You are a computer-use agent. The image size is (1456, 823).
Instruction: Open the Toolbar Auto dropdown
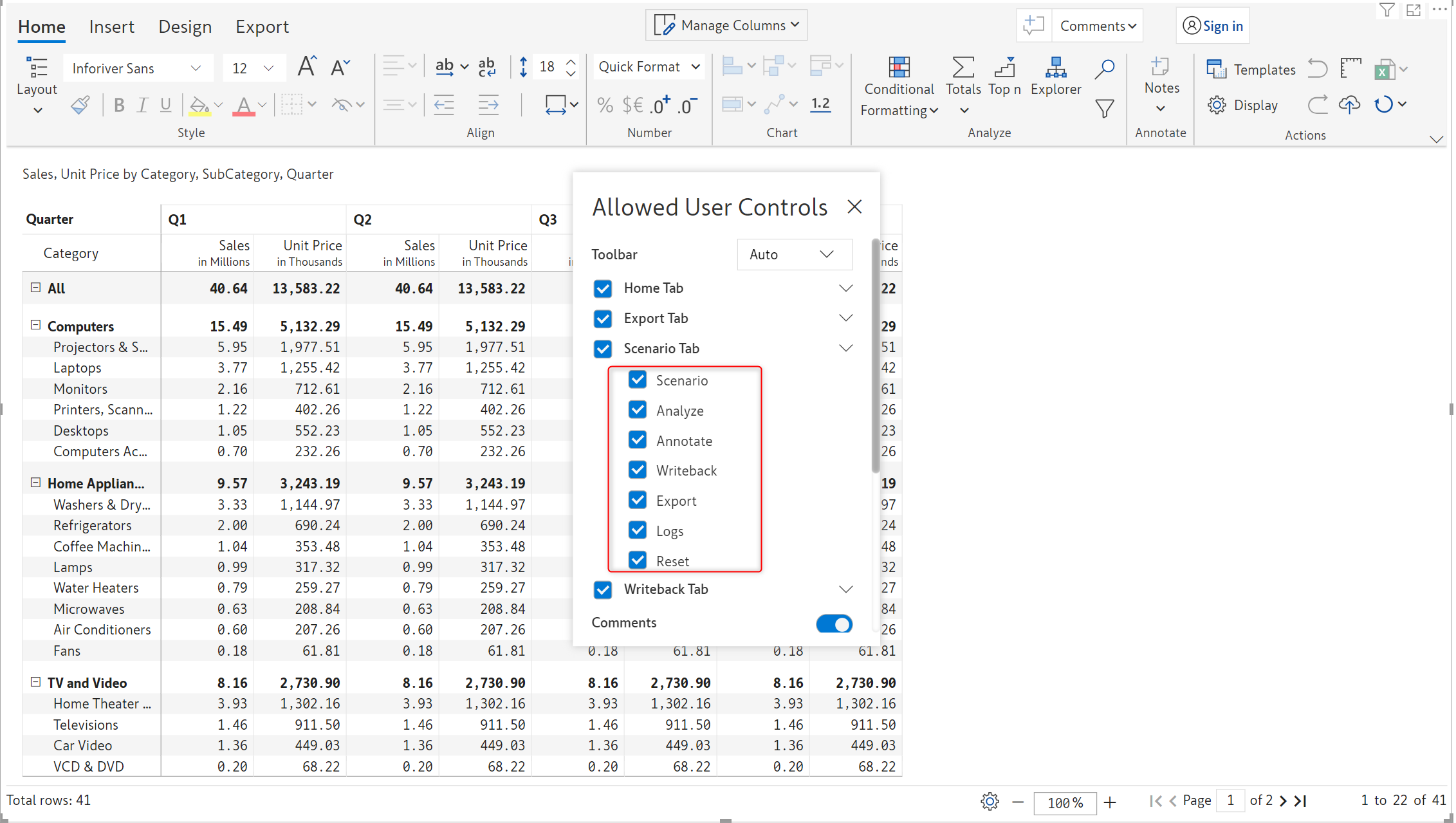pos(794,255)
